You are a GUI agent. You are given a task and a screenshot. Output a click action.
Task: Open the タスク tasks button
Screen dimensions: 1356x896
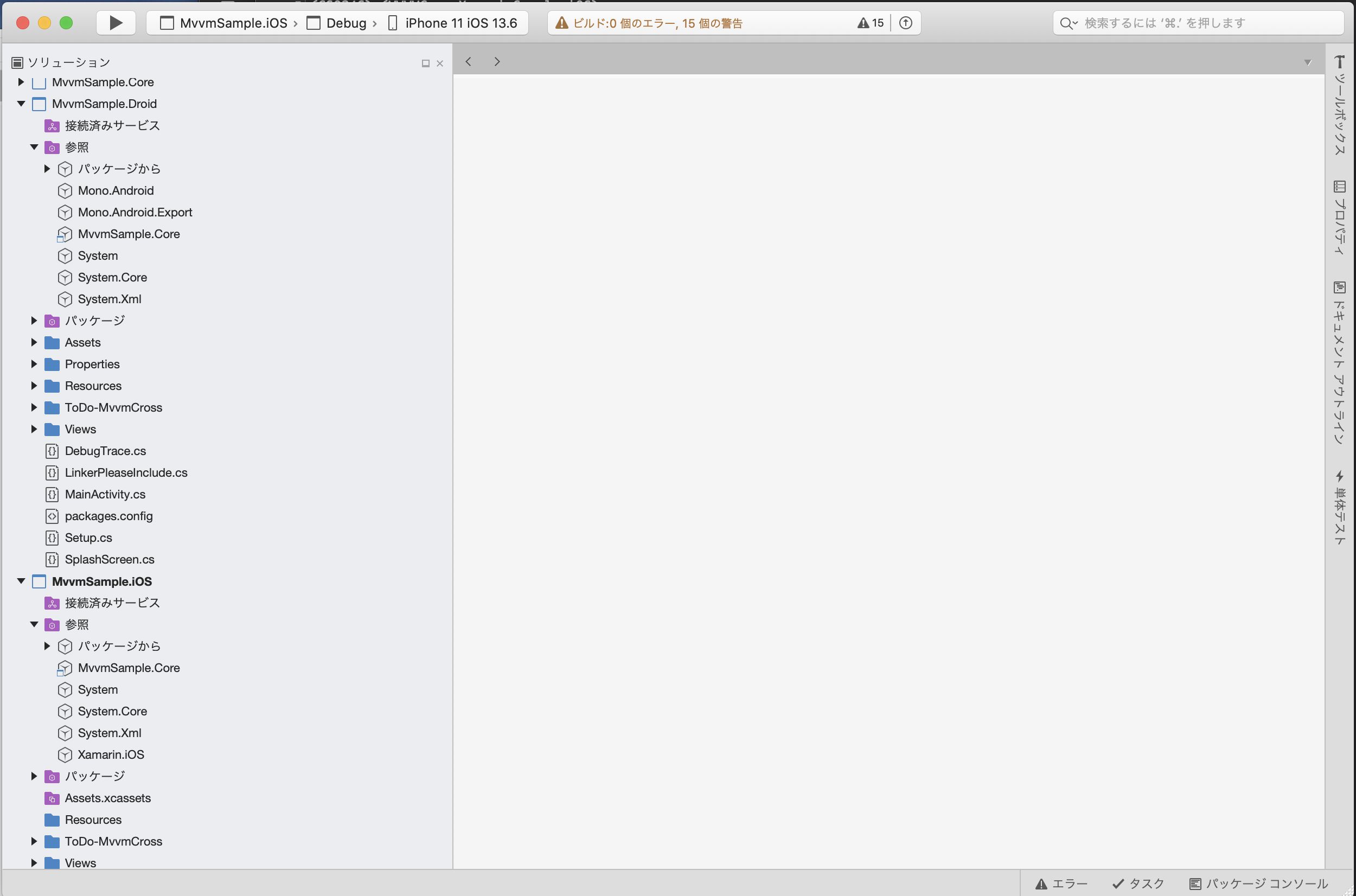(1138, 884)
